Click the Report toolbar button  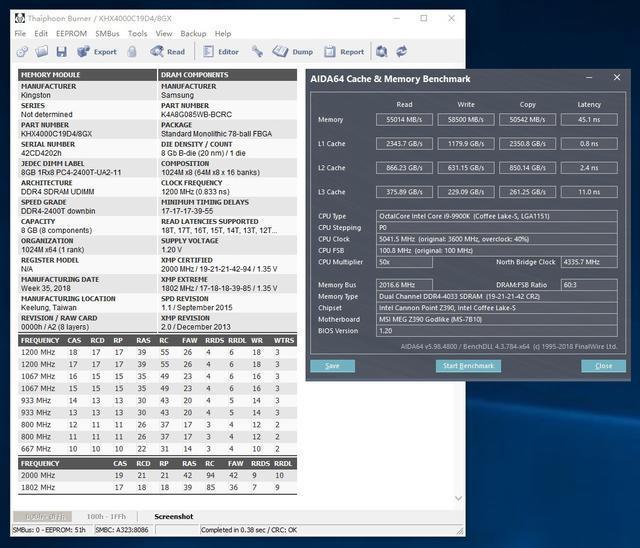[x=344, y=52]
